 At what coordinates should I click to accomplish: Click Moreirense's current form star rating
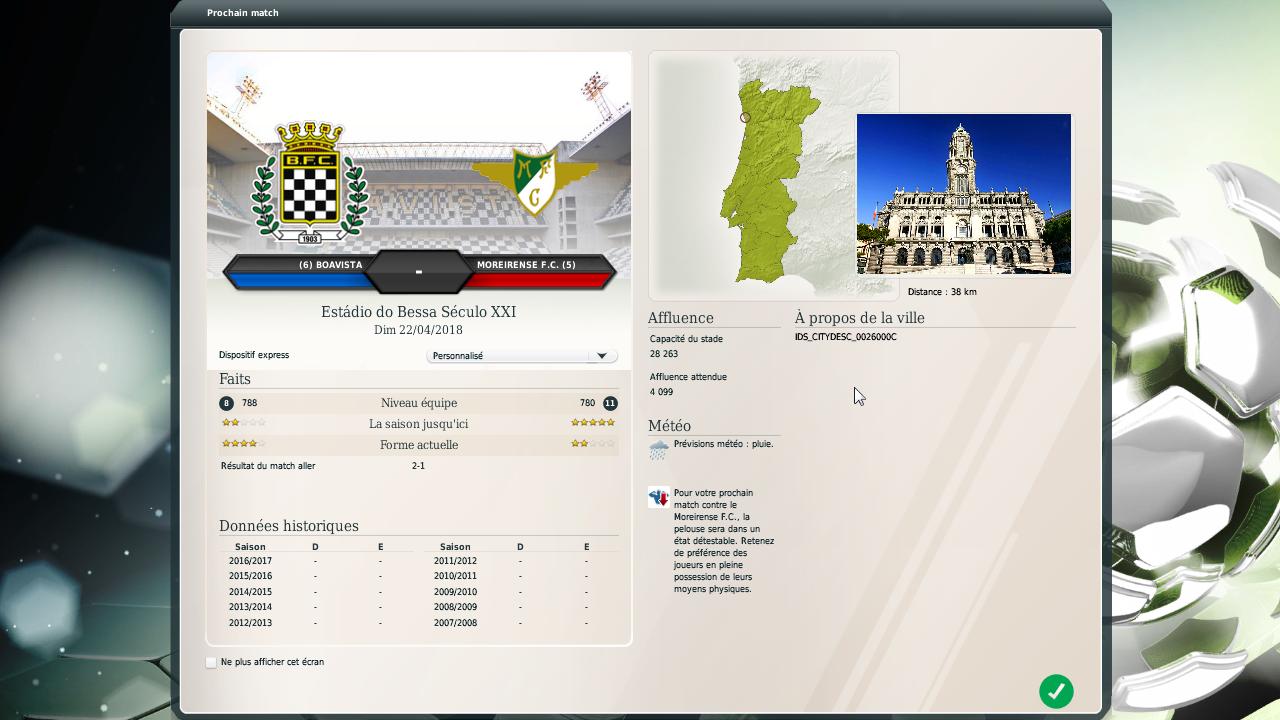[593, 443]
